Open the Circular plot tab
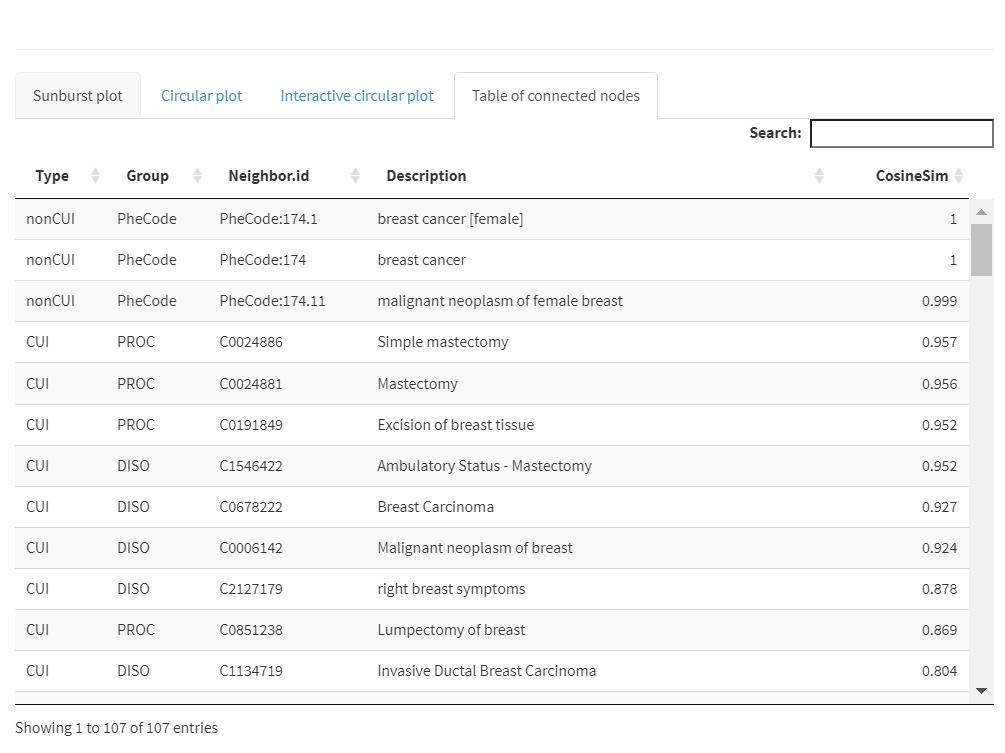The width and height of the screenshot is (1005, 753). click(201, 96)
